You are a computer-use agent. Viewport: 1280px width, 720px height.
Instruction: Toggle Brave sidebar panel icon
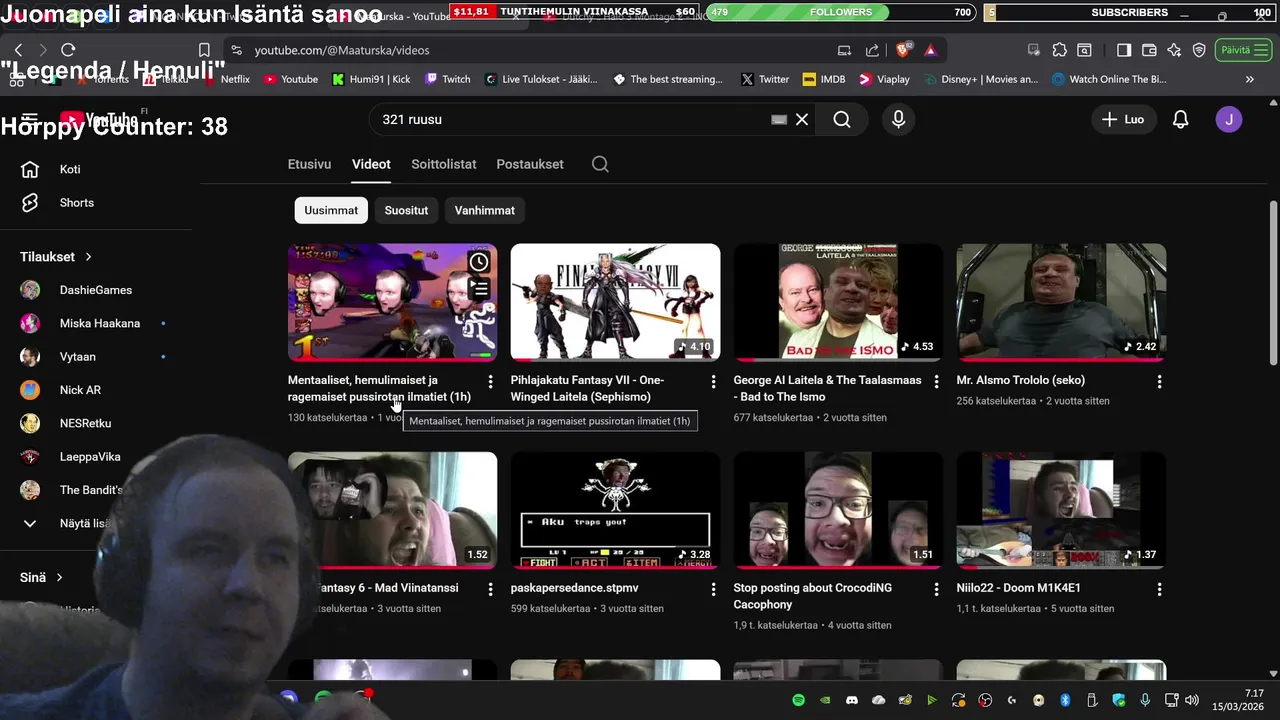click(1124, 50)
